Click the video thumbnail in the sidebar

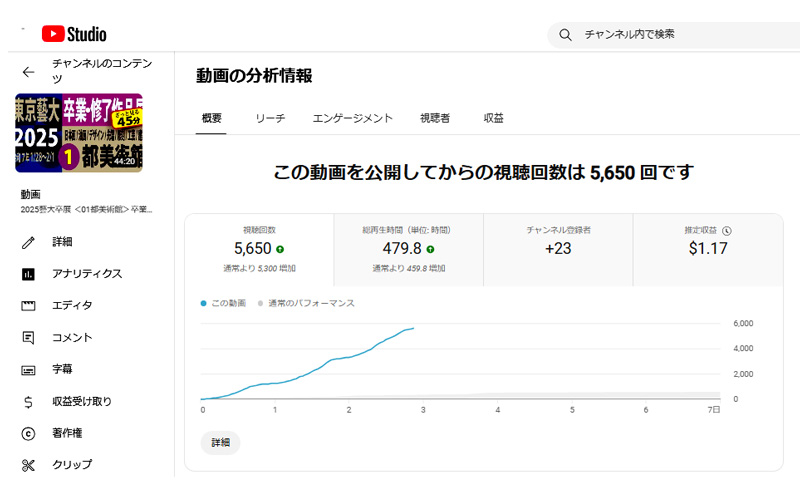[79, 133]
